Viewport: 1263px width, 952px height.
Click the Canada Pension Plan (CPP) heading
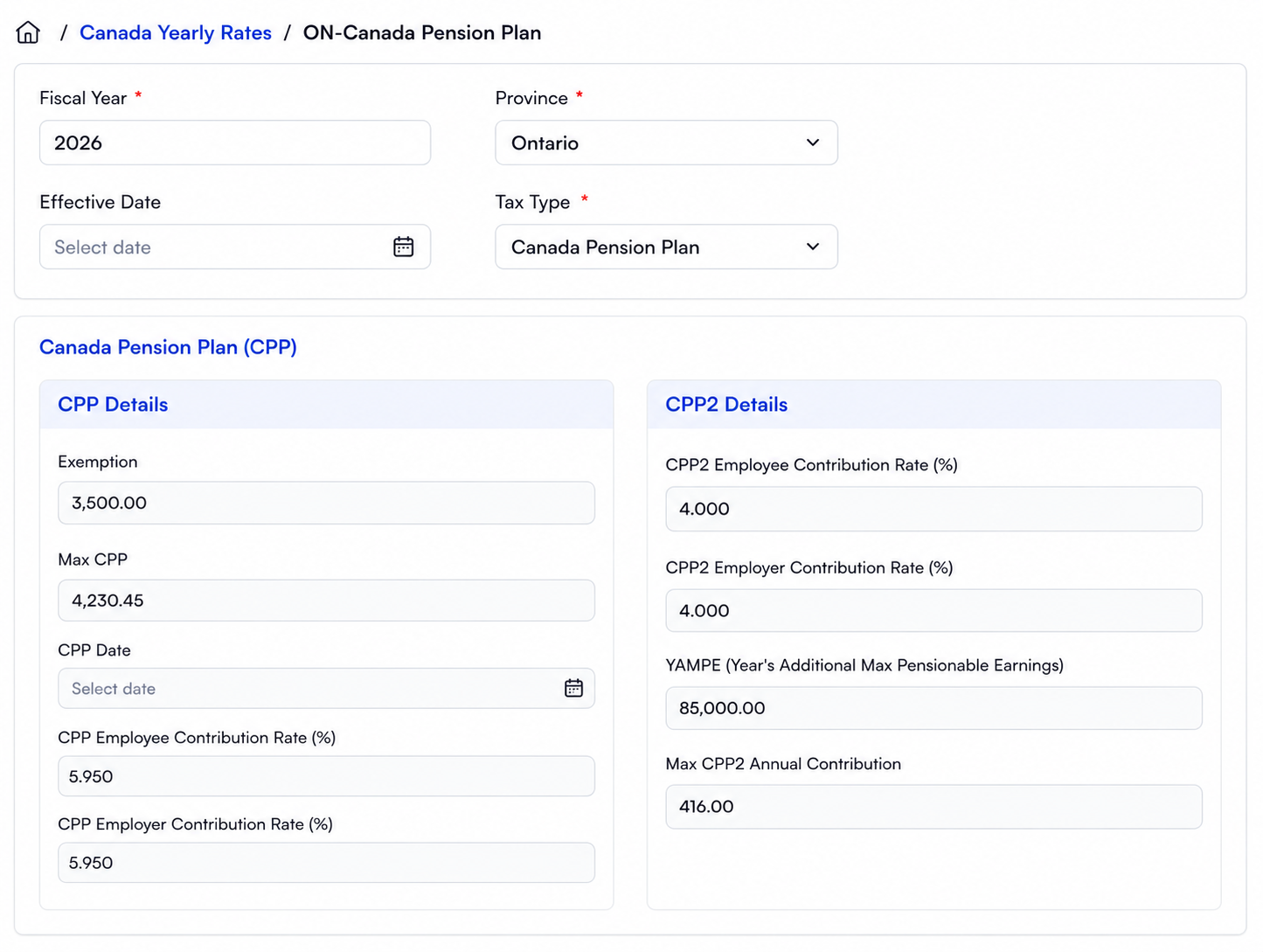point(168,347)
